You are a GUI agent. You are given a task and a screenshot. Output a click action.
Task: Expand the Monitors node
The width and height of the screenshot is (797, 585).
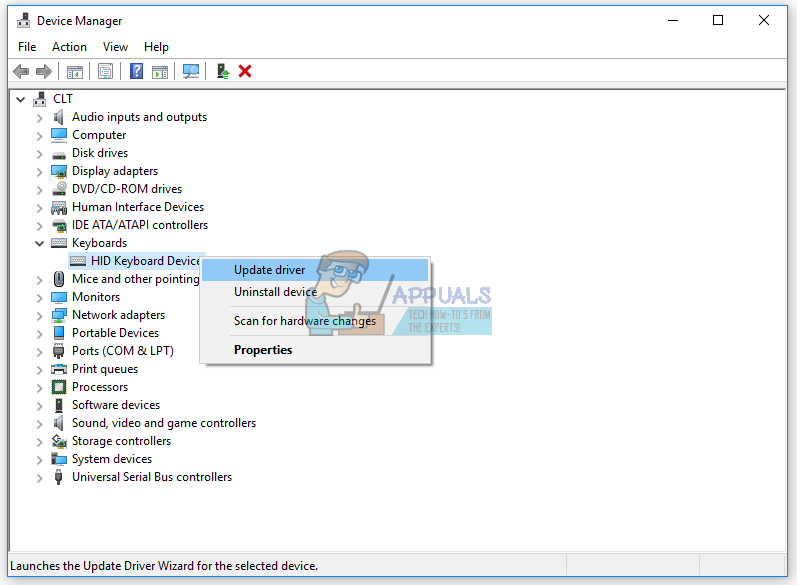coord(40,298)
